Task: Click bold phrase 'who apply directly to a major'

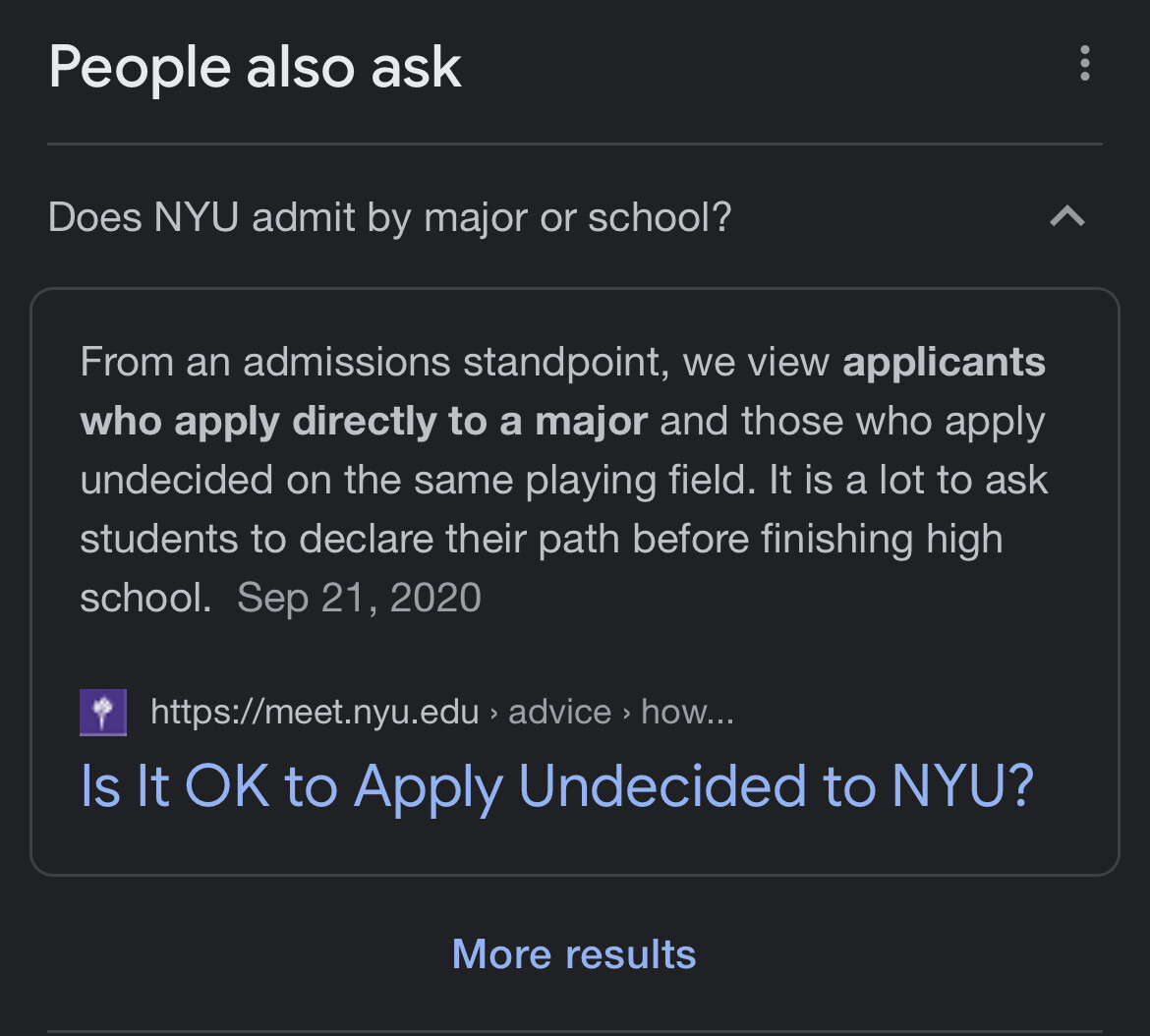Action: 364,422
